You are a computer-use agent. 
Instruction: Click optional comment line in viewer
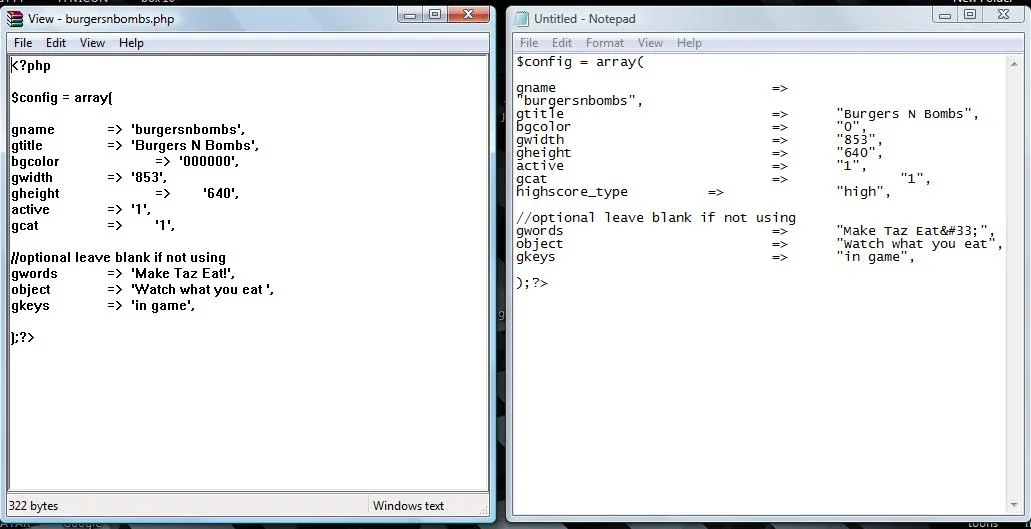tap(118, 258)
